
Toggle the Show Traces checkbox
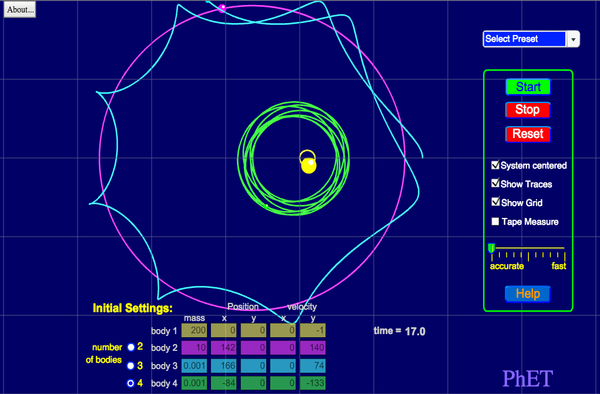[x=495, y=183]
